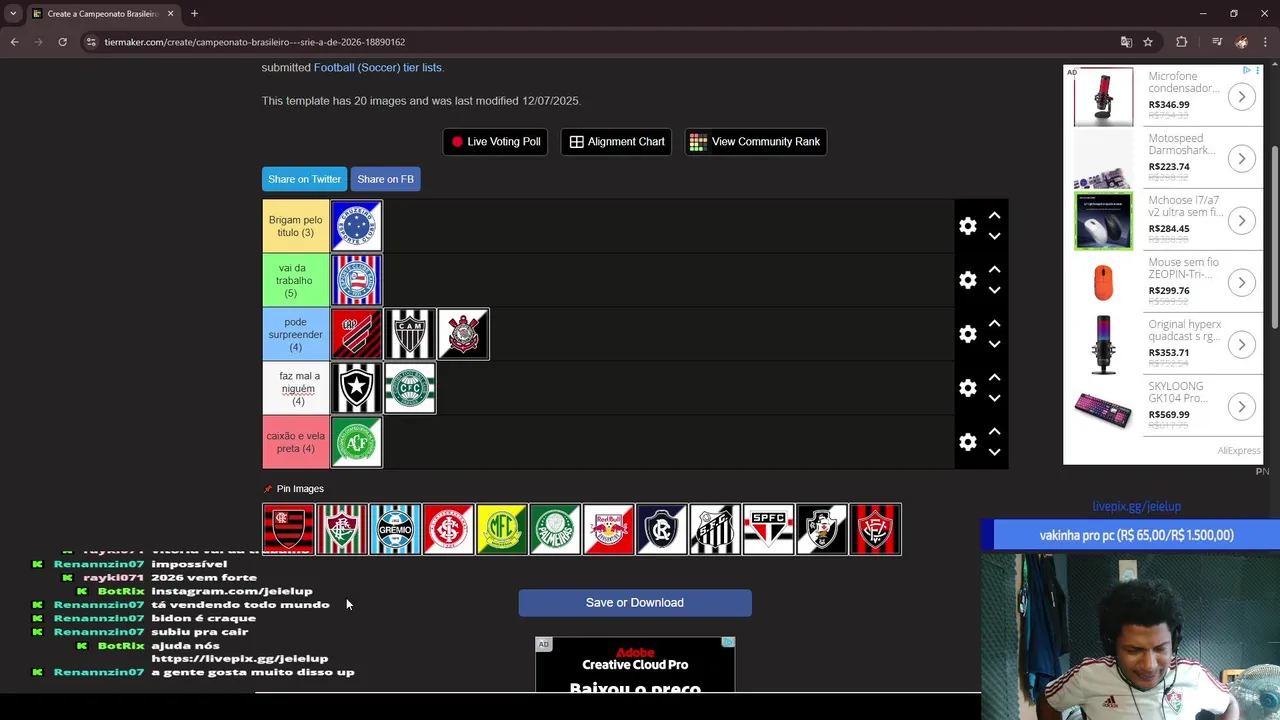Move 'vai da trabalho' row down
The width and height of the screenshot is (1280, 720).
tap(994, 291)
